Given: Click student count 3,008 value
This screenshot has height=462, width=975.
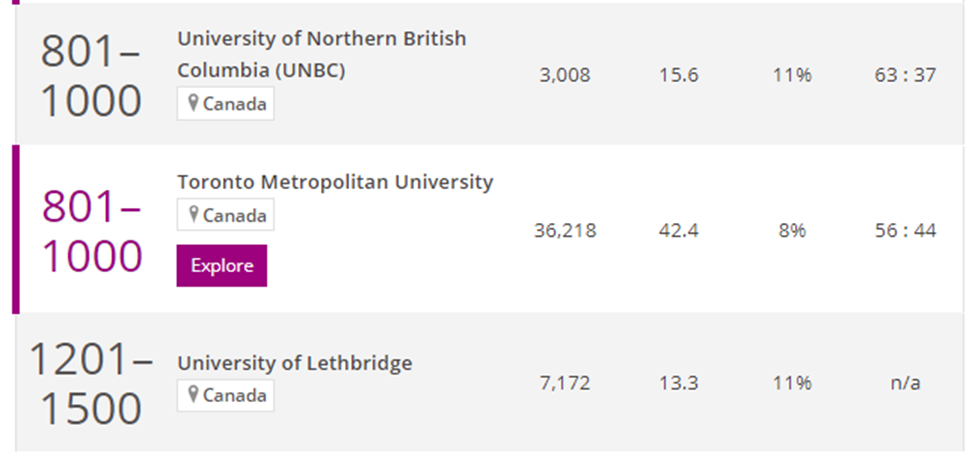Looking at the screenshot, I should [x=565, y=75].
